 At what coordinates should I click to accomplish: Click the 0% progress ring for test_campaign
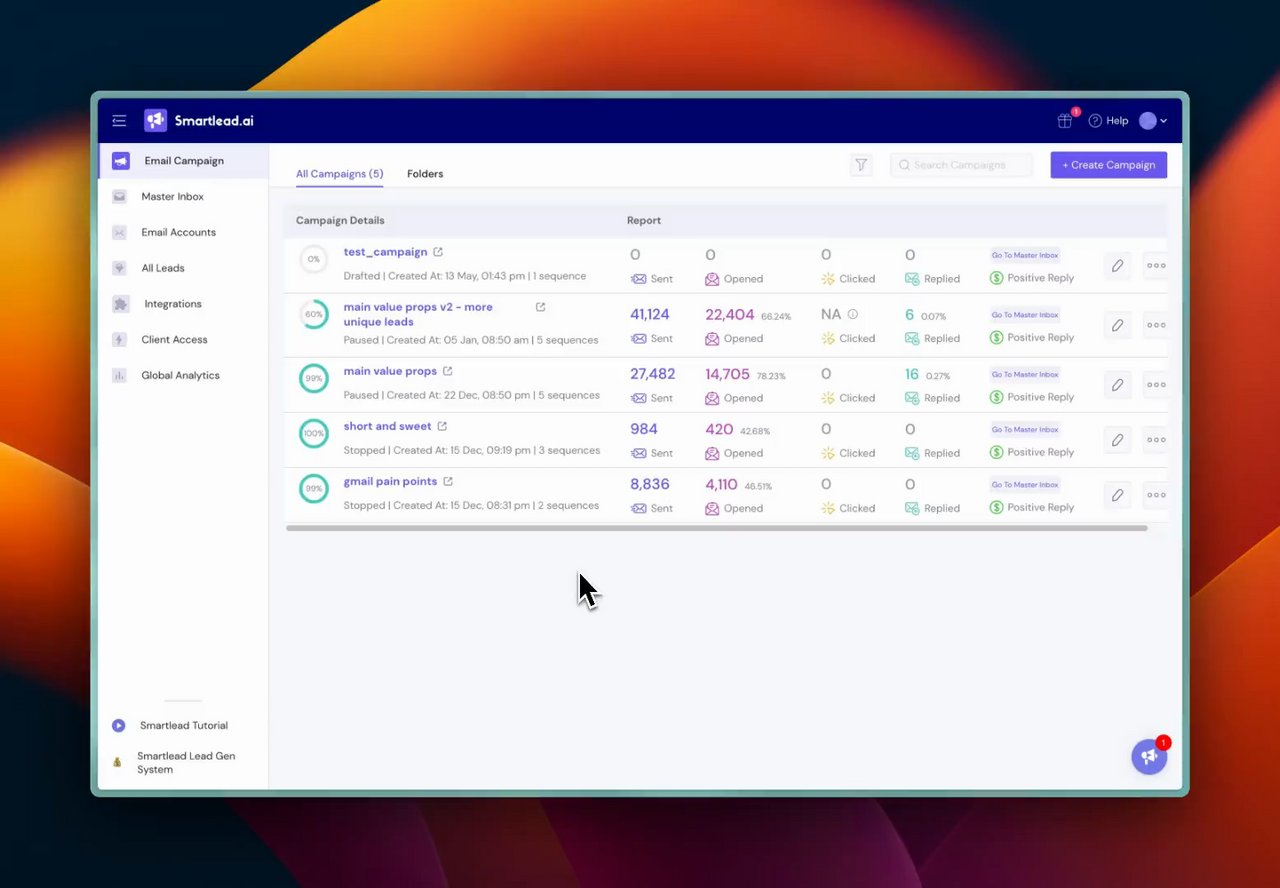314,259
